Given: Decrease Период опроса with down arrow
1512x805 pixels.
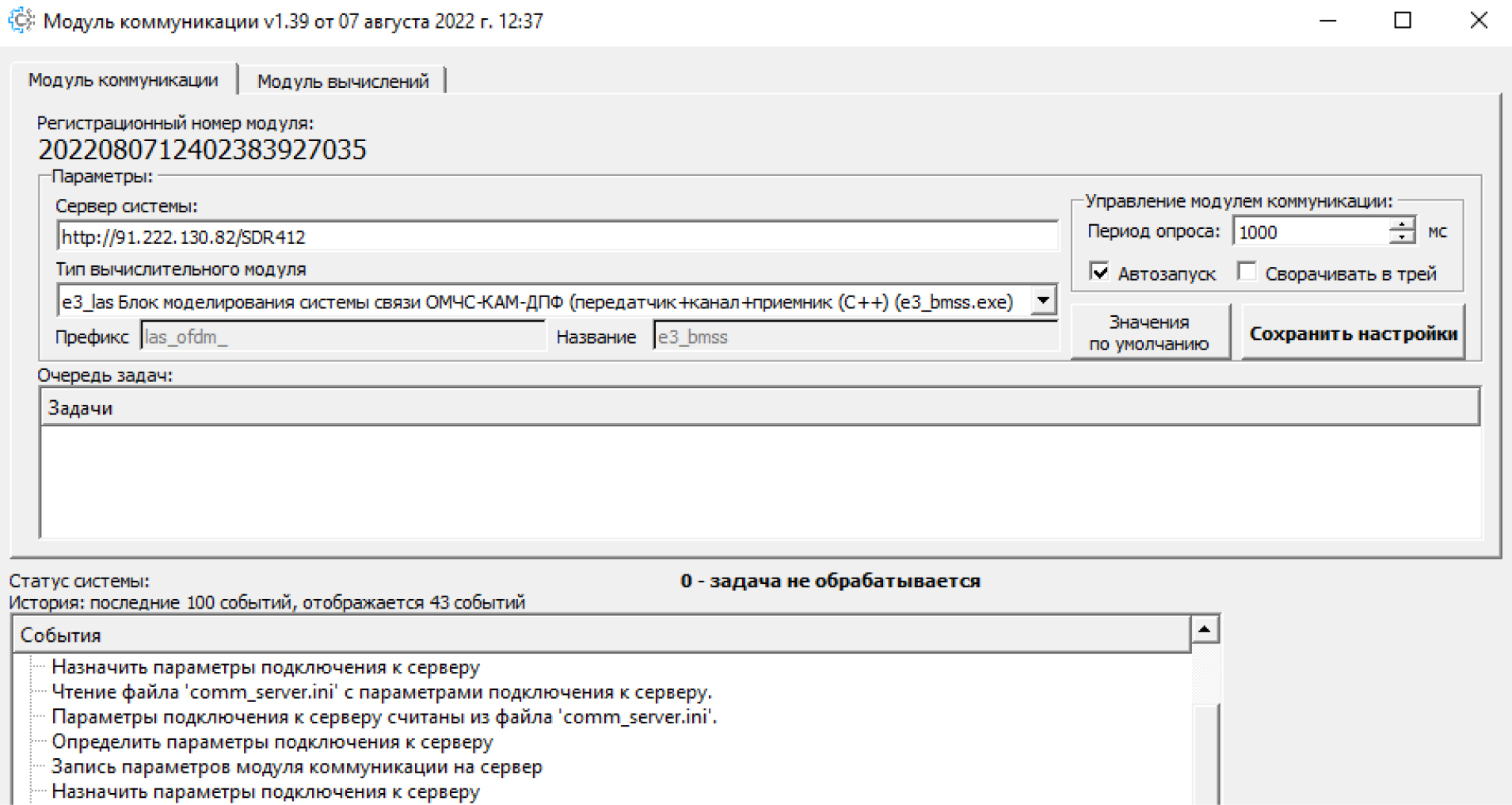Looking at the screenshot, I should click(1402, 238).
